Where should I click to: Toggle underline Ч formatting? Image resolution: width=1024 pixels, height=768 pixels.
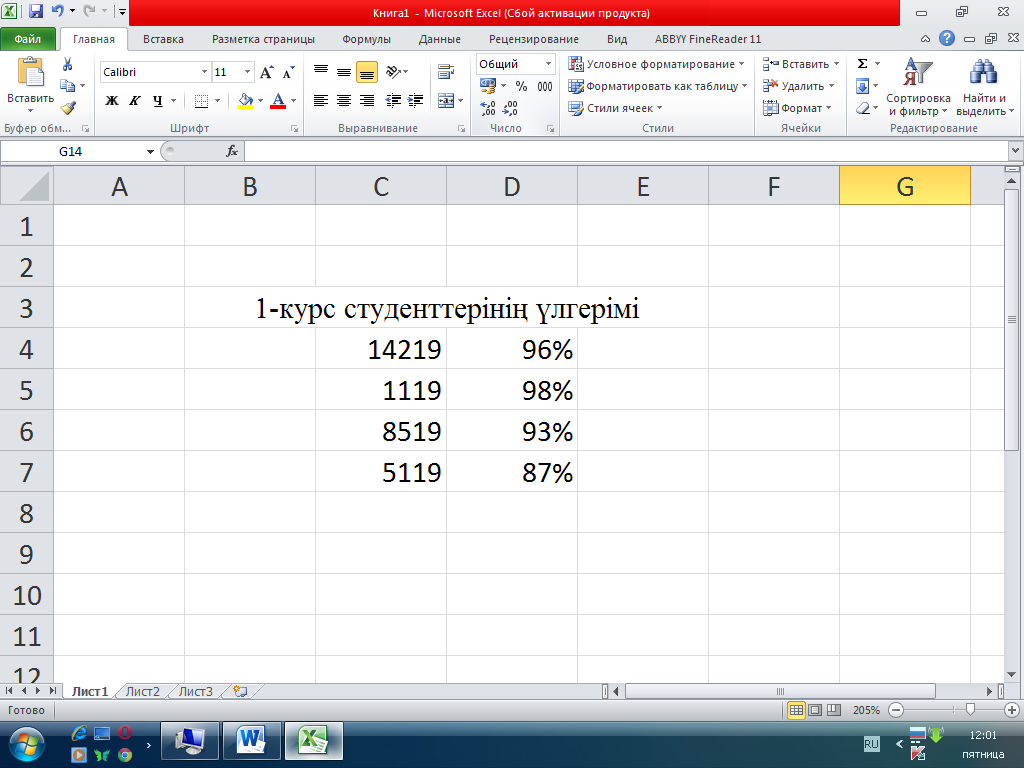157,101
